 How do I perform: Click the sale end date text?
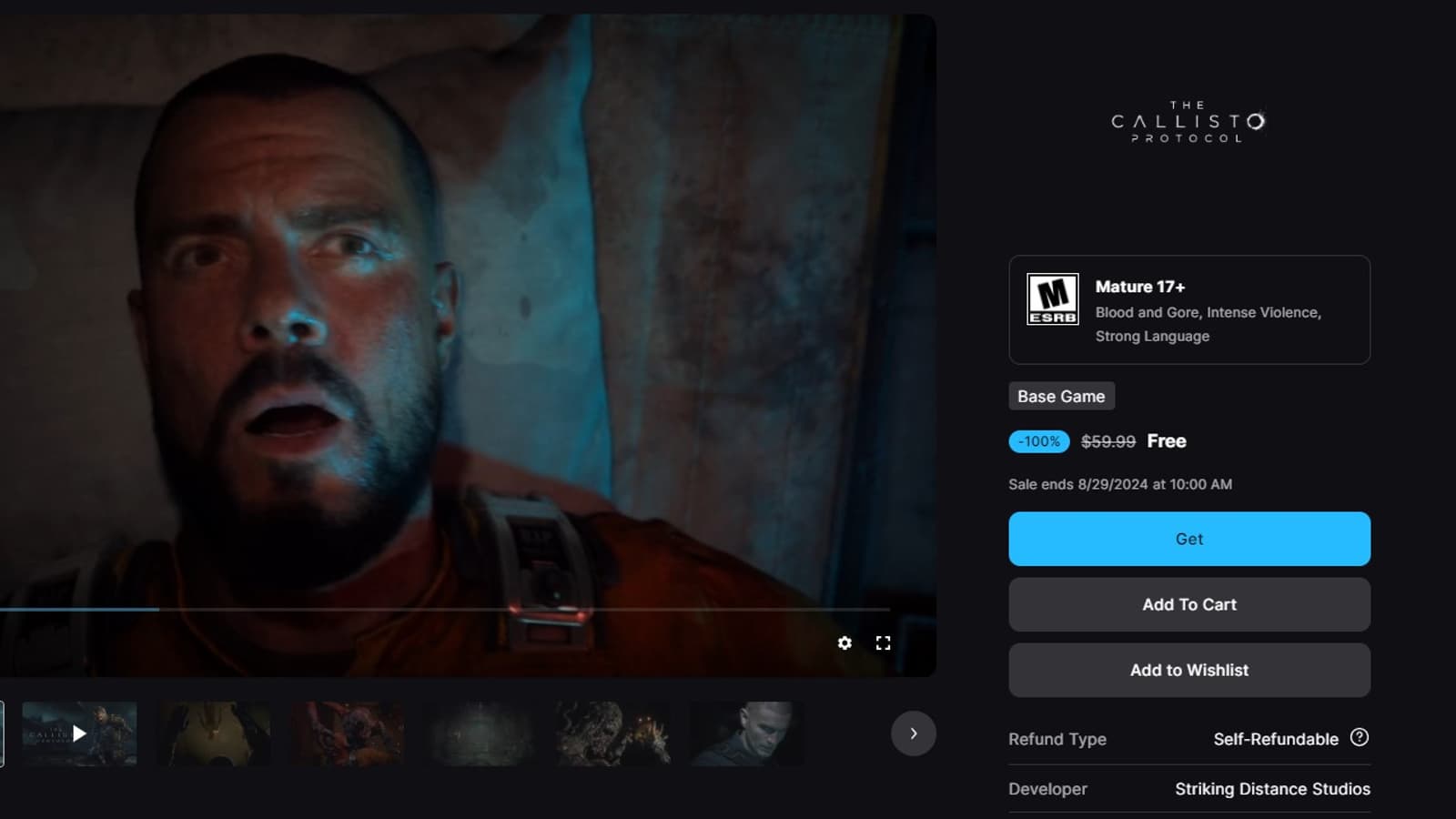click(1120, 484)
